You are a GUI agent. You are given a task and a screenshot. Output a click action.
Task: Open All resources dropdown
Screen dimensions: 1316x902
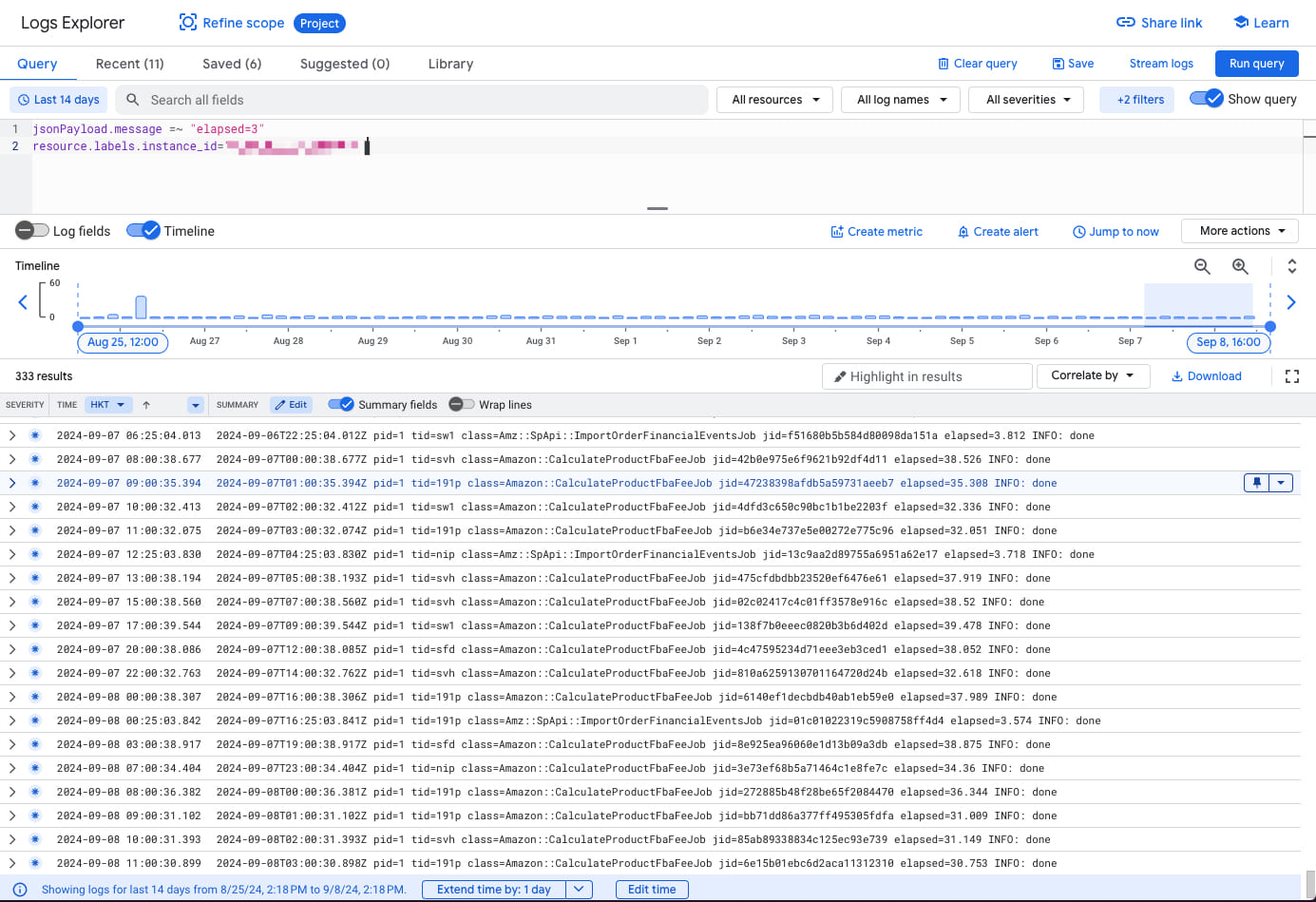tap(775, 100)
